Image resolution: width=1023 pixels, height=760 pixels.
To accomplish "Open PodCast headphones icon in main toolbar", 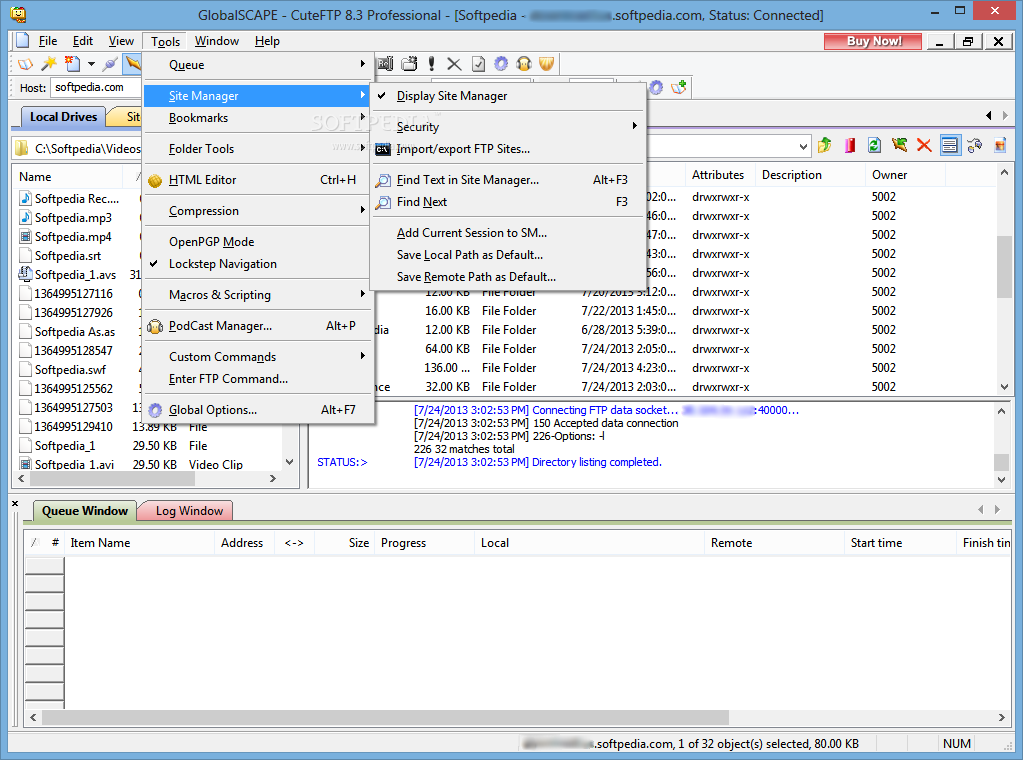I will (x=524, y=64).
